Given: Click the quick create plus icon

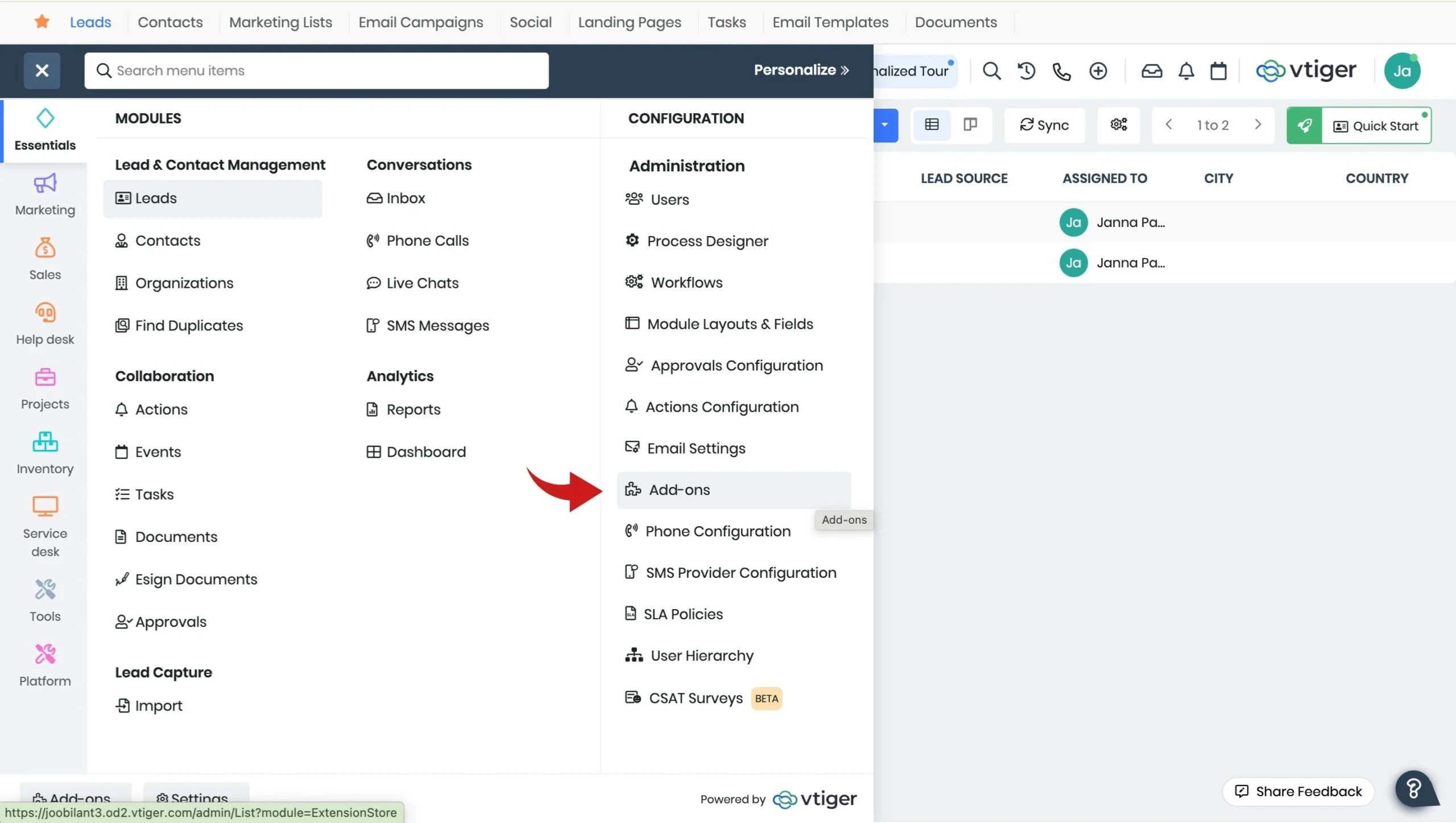Looking at the screenshot, I should click(1098, 71).
